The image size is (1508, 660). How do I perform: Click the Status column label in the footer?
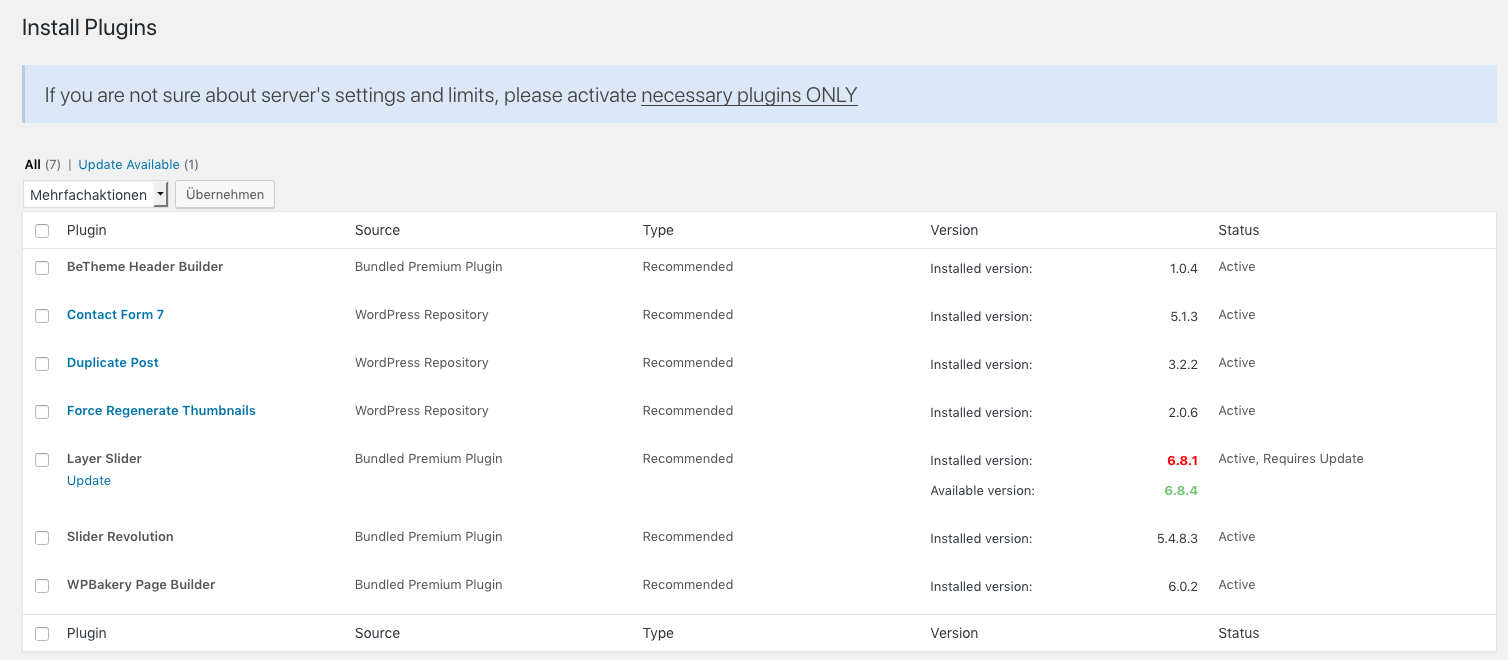coord(1239,633)
